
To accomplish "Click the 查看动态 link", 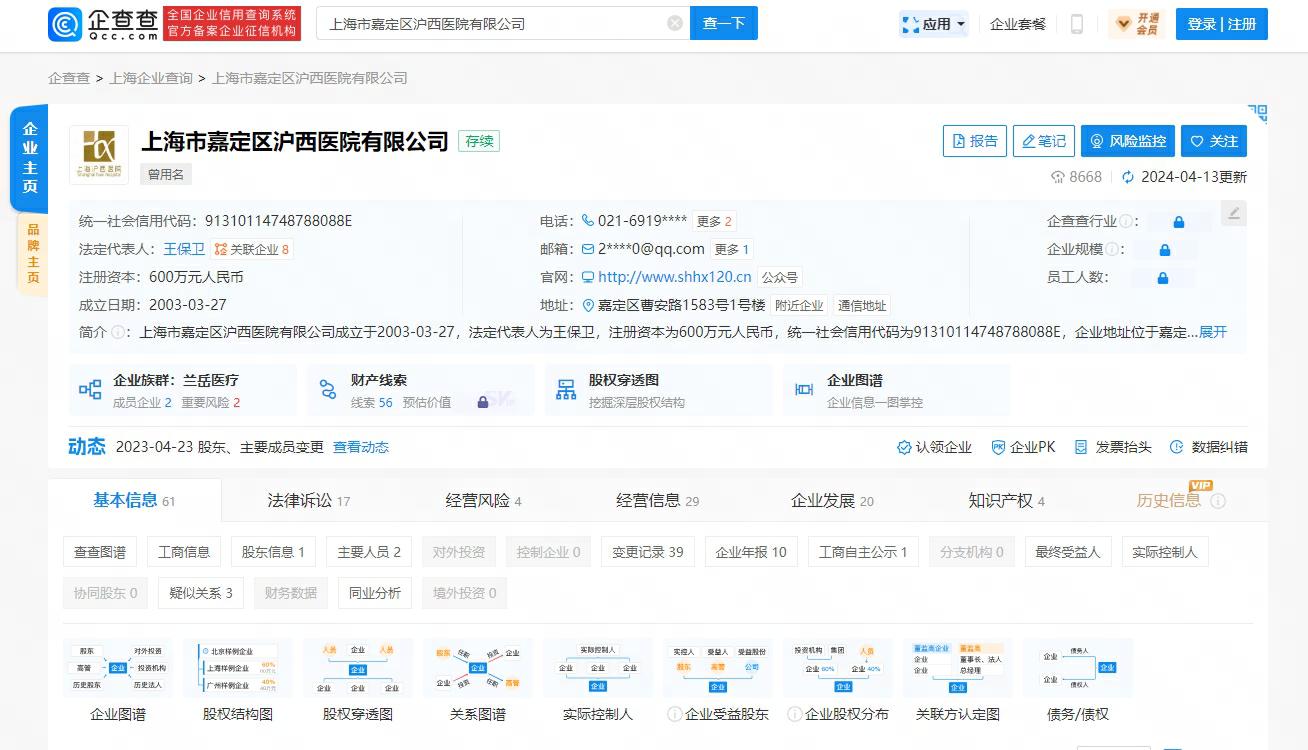I will point(361,447).
